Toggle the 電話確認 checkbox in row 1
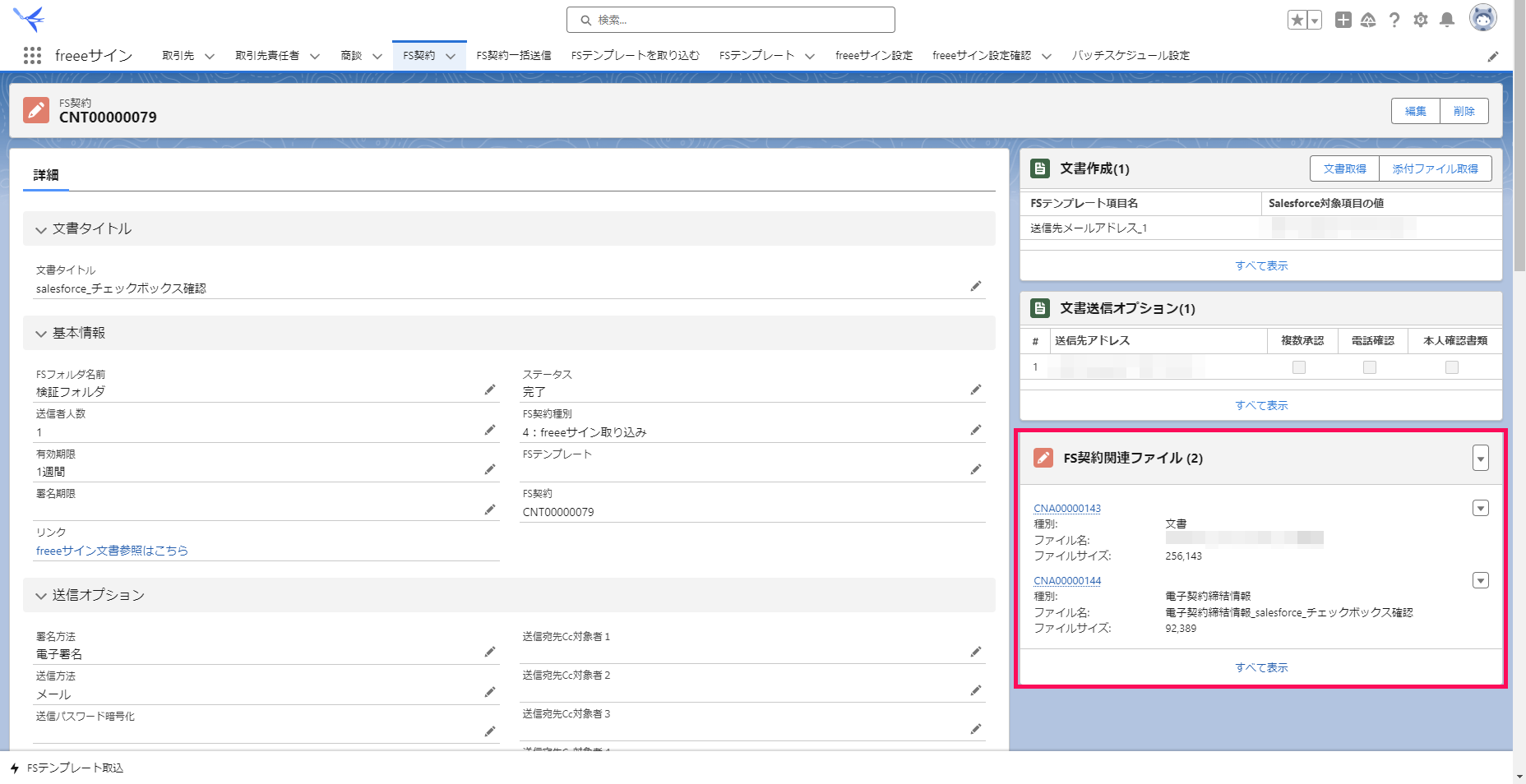This screenshot has height=784, width=1526. point(1370,367)
